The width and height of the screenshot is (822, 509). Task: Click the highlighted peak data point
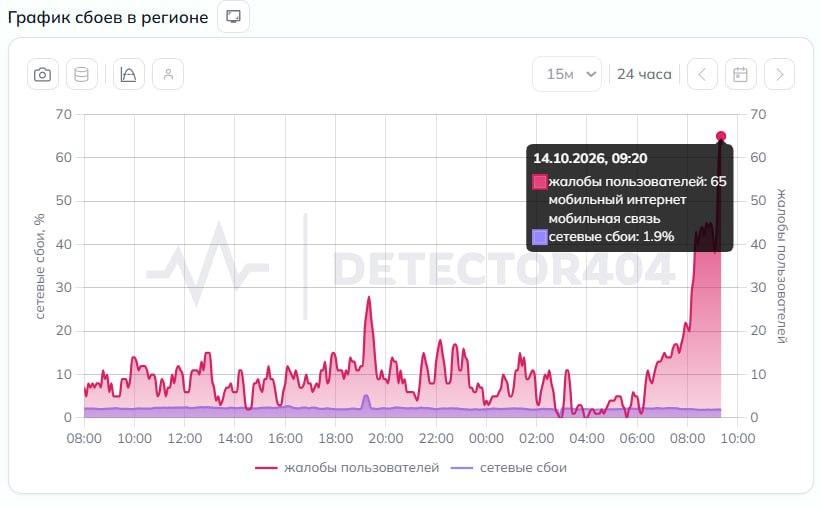coord(721,136)
